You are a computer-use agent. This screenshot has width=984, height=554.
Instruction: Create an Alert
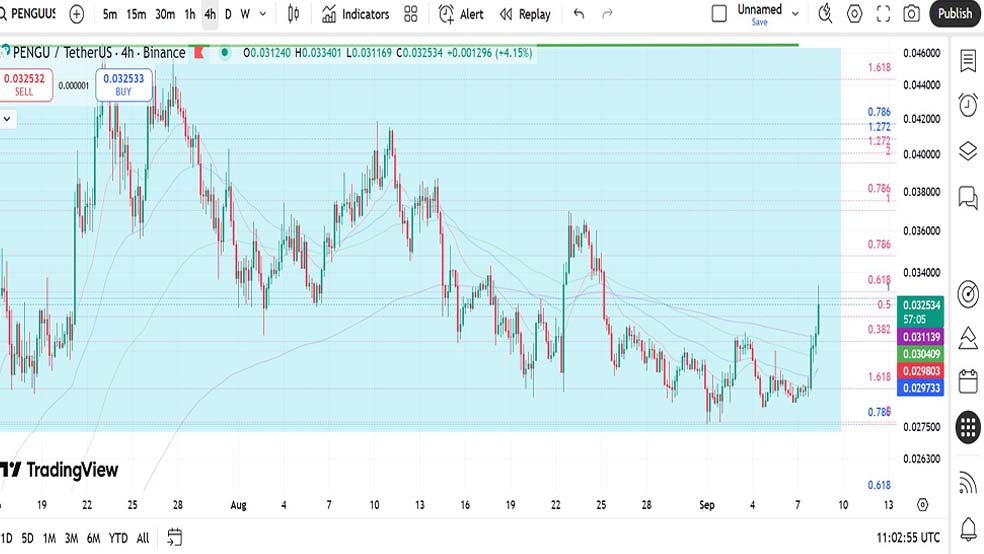click(461, 14)
